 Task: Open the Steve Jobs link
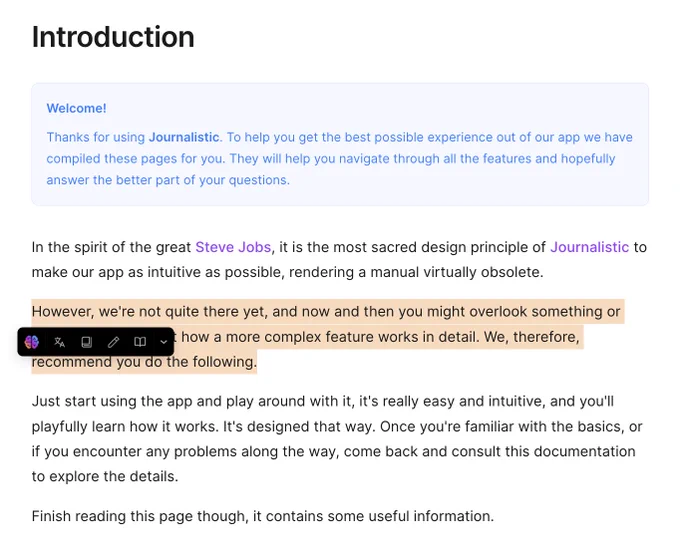(233, 247)
